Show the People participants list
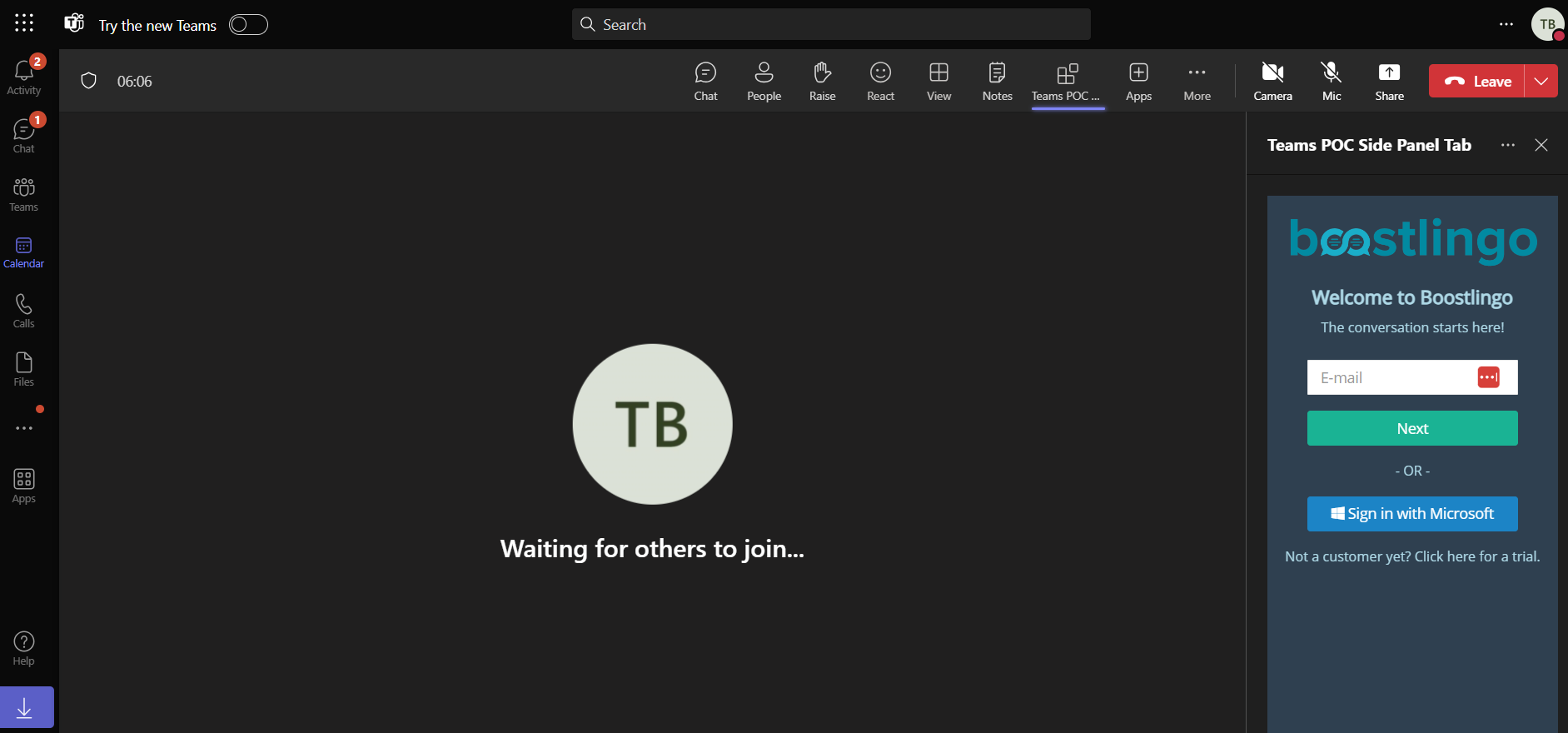This screenshot has width=1568, height=733. tap(764, 82)
